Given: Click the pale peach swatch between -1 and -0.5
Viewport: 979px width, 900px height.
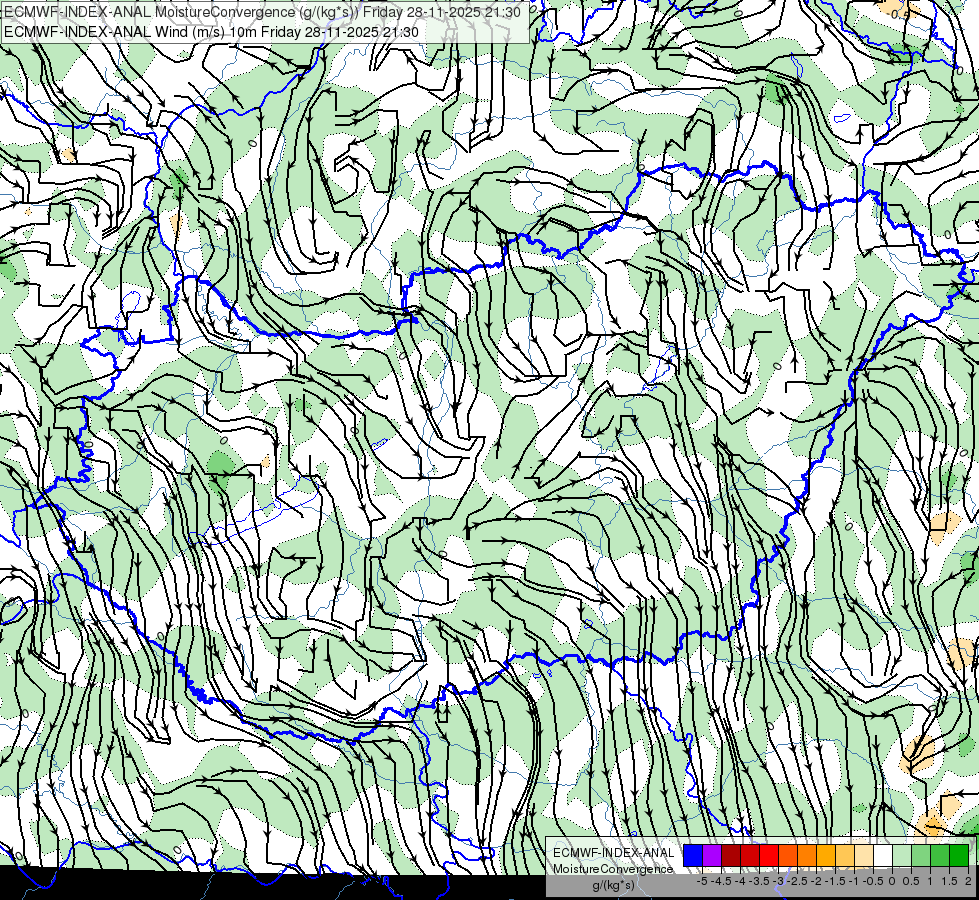Looking at the screenshot, I should point(863,855).
